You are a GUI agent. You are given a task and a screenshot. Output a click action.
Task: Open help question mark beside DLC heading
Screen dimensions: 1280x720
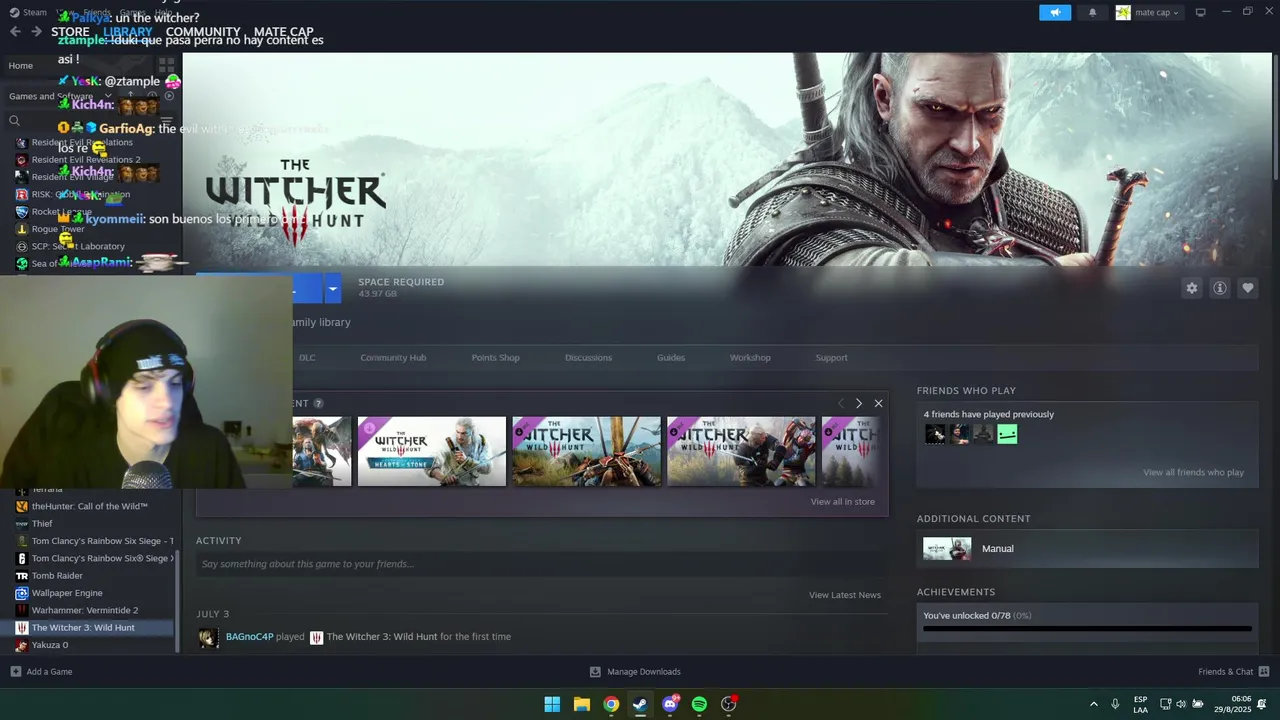click(318, 403)
